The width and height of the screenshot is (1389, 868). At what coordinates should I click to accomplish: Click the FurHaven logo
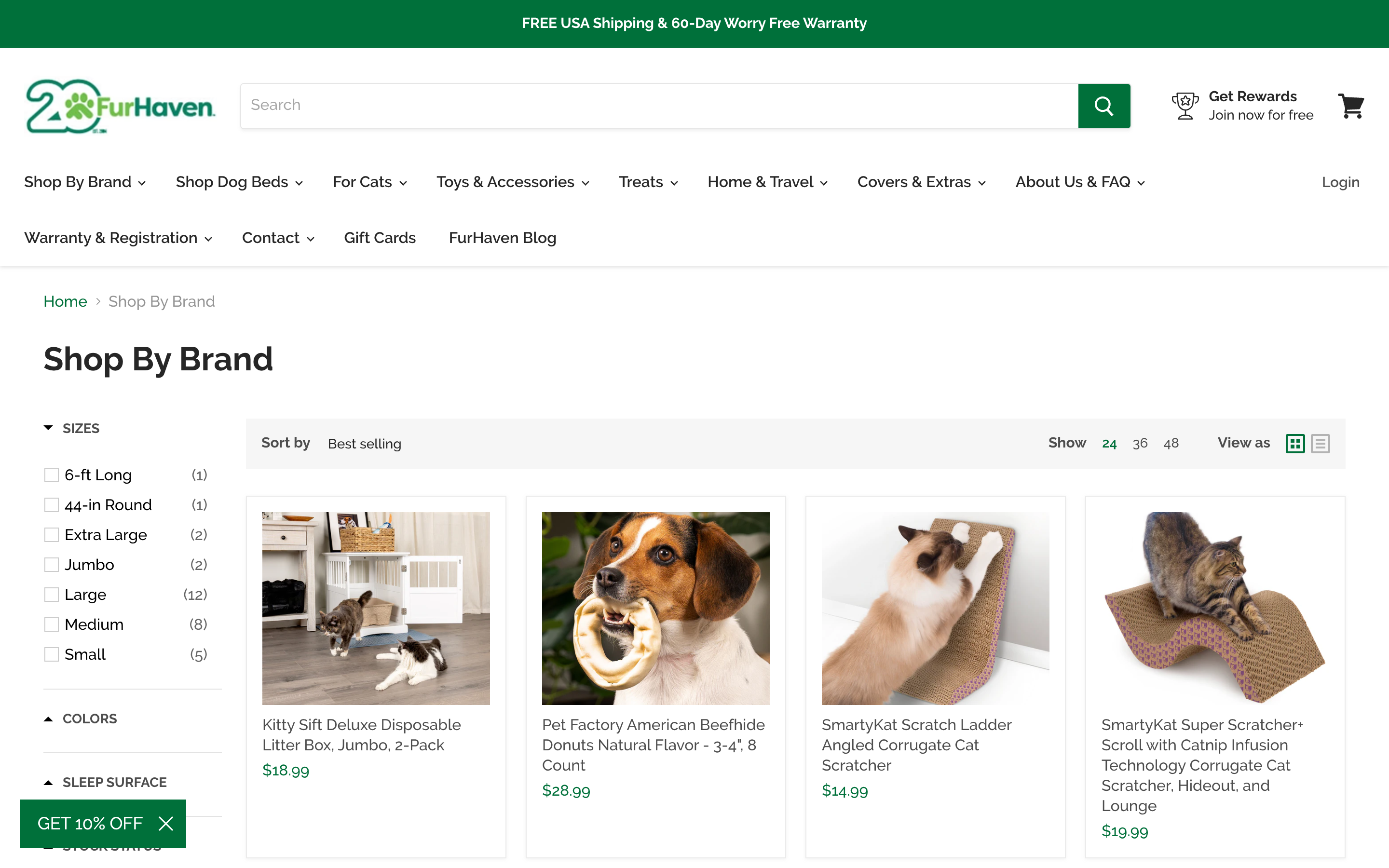(120, 106)
